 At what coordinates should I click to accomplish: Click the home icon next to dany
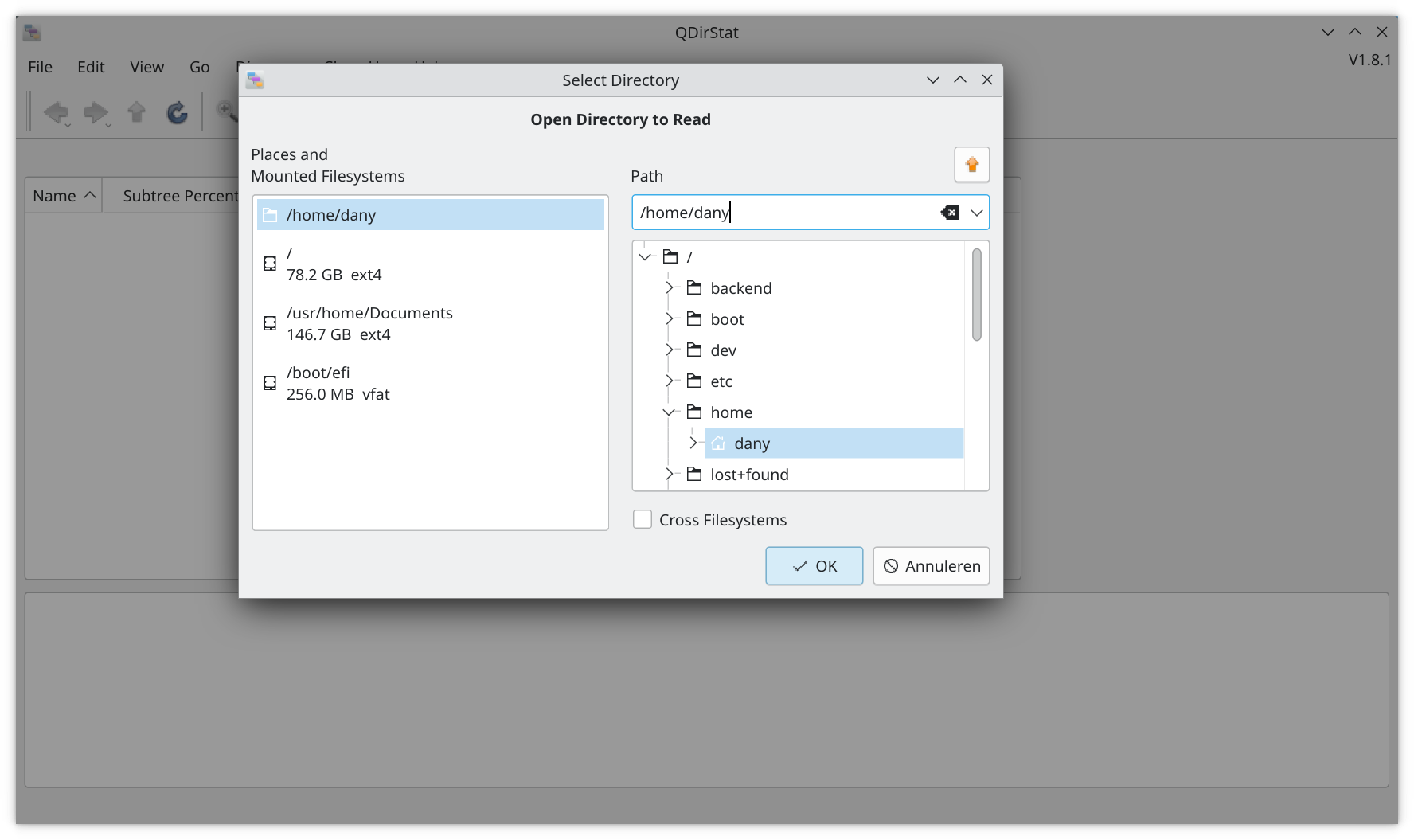click(x=718, y=443)
